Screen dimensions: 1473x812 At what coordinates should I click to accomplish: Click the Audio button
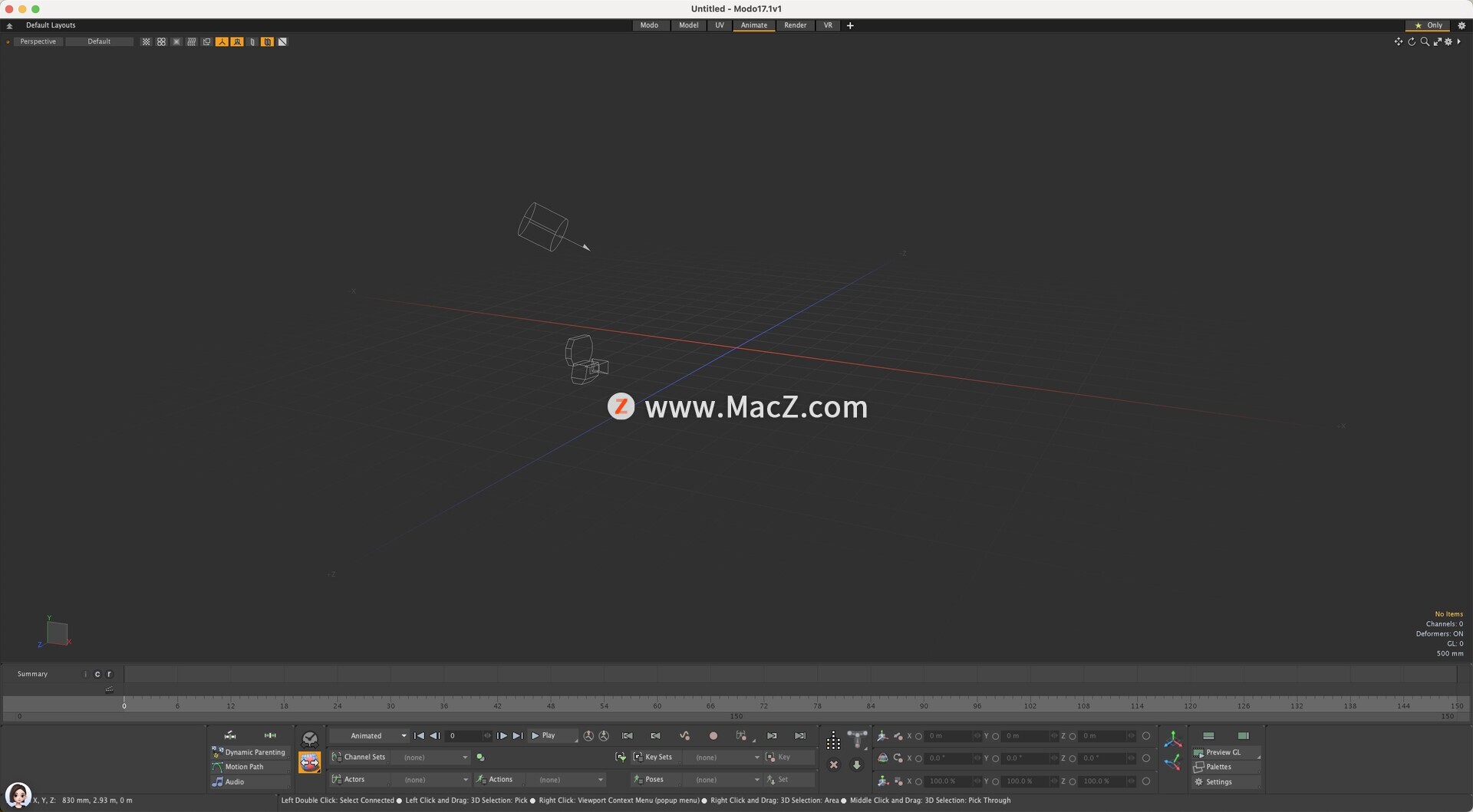tap(250, 782)
